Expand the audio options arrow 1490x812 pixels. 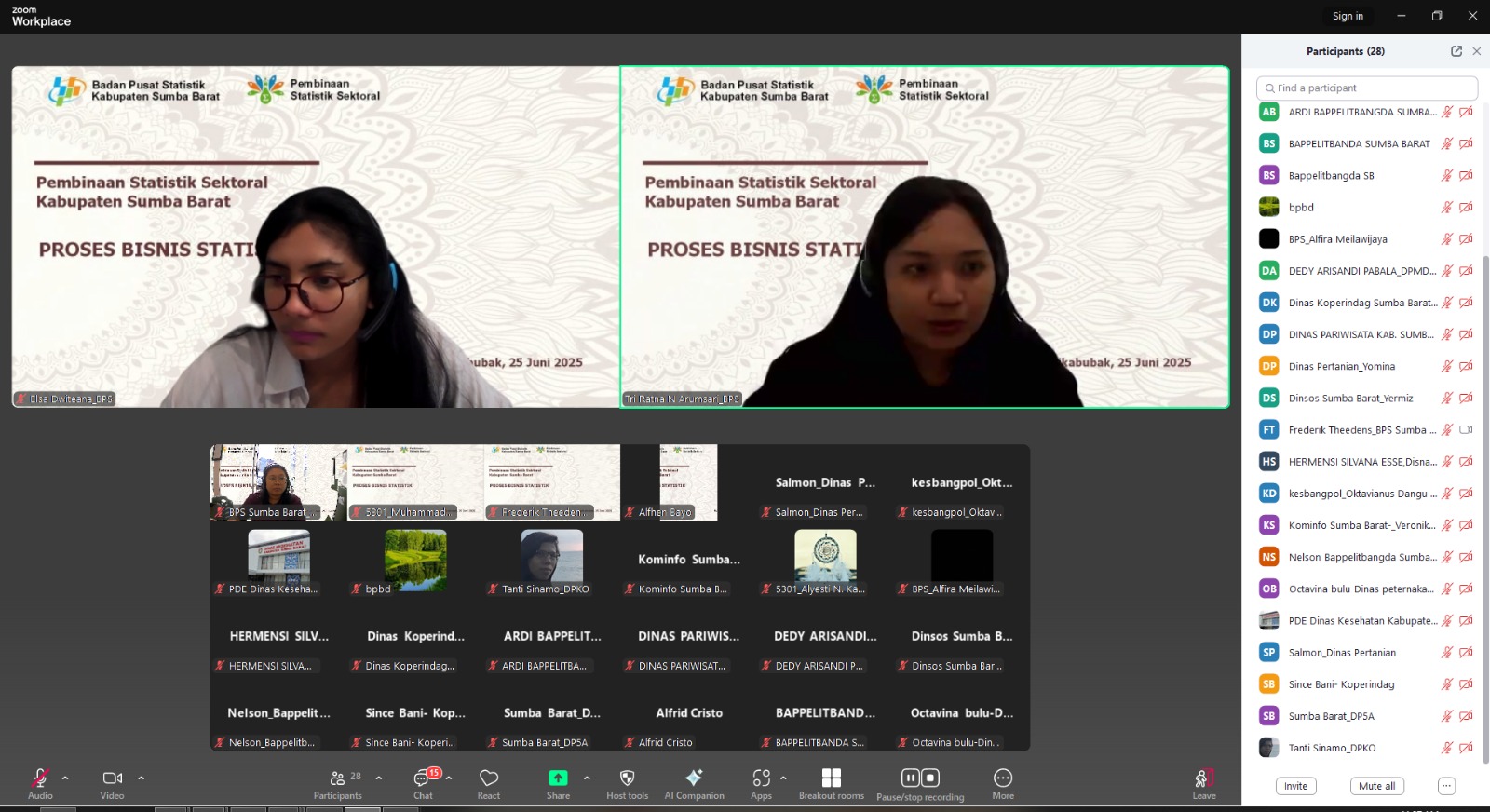pos(65,778)
